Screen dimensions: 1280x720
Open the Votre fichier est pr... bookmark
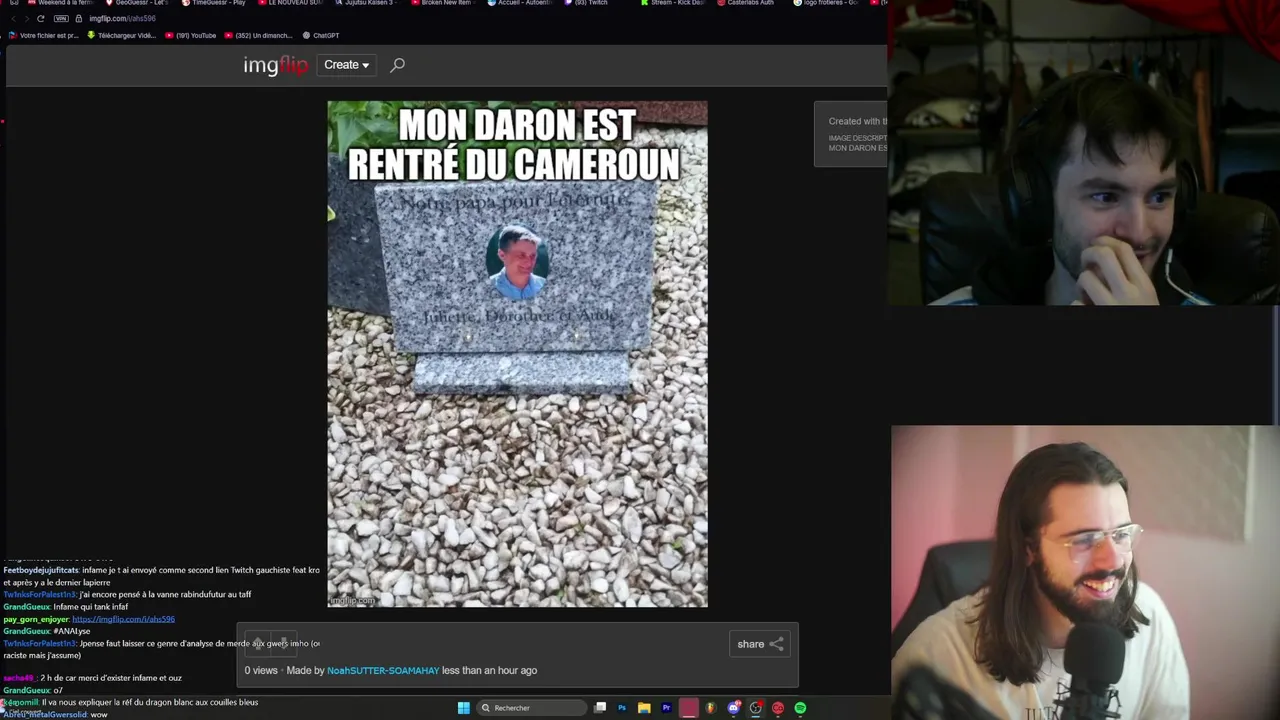coord(43,35)
